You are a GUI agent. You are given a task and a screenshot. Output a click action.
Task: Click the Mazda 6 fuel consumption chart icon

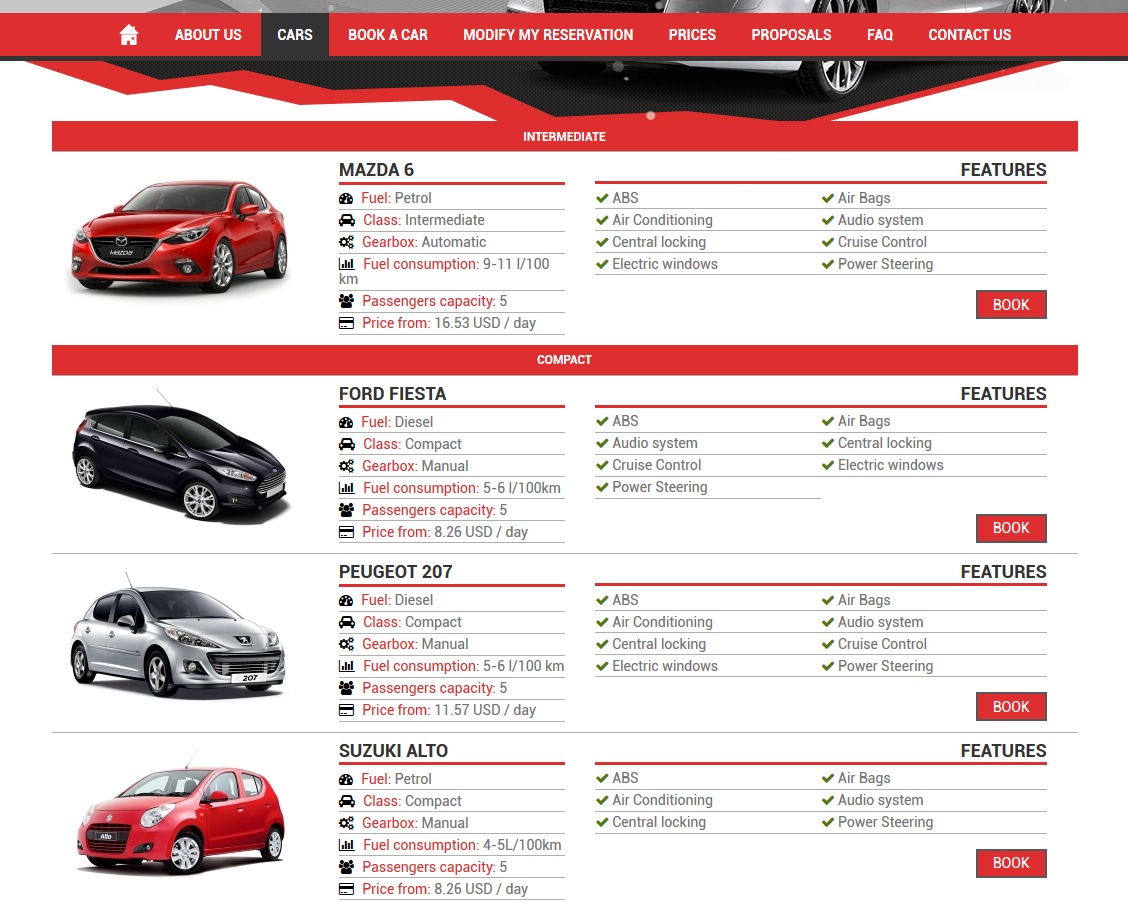coord(347,264)
